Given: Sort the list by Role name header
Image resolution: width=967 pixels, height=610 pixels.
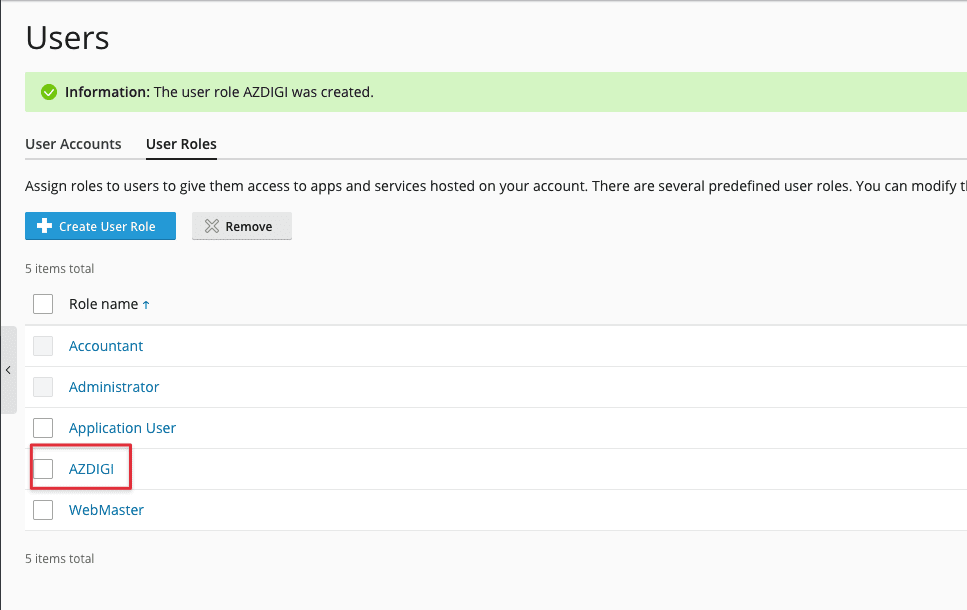Looking at the screenshot, I should click(103, 304).
